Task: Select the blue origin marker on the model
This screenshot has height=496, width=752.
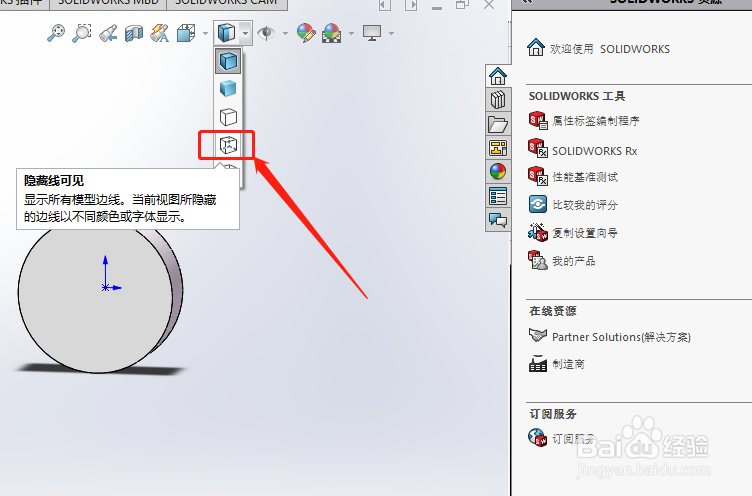Action: (106, 287)
